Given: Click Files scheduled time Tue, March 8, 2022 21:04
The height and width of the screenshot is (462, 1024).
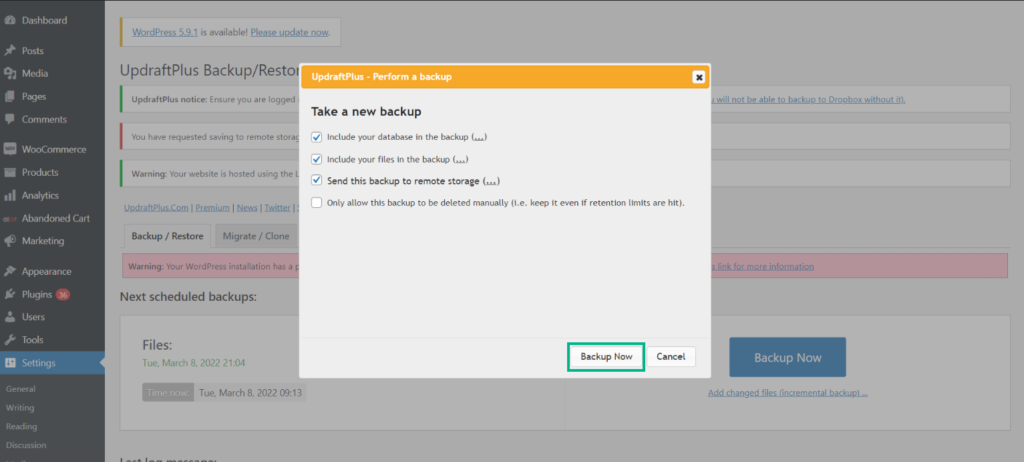Looking at the screenshot, I should click(194, 363).
